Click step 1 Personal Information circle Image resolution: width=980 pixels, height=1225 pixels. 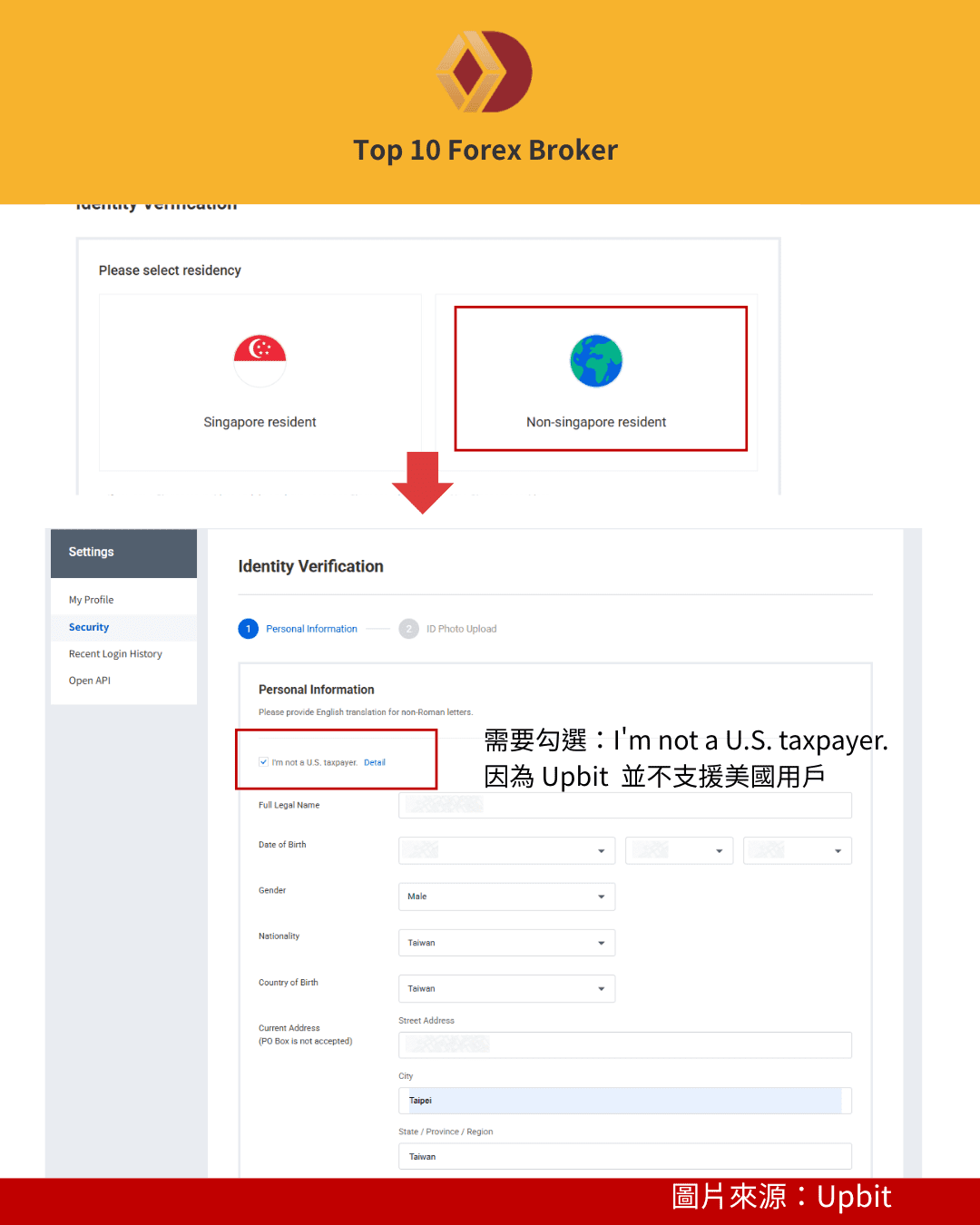pyautogui.click(x=248, y=629)
